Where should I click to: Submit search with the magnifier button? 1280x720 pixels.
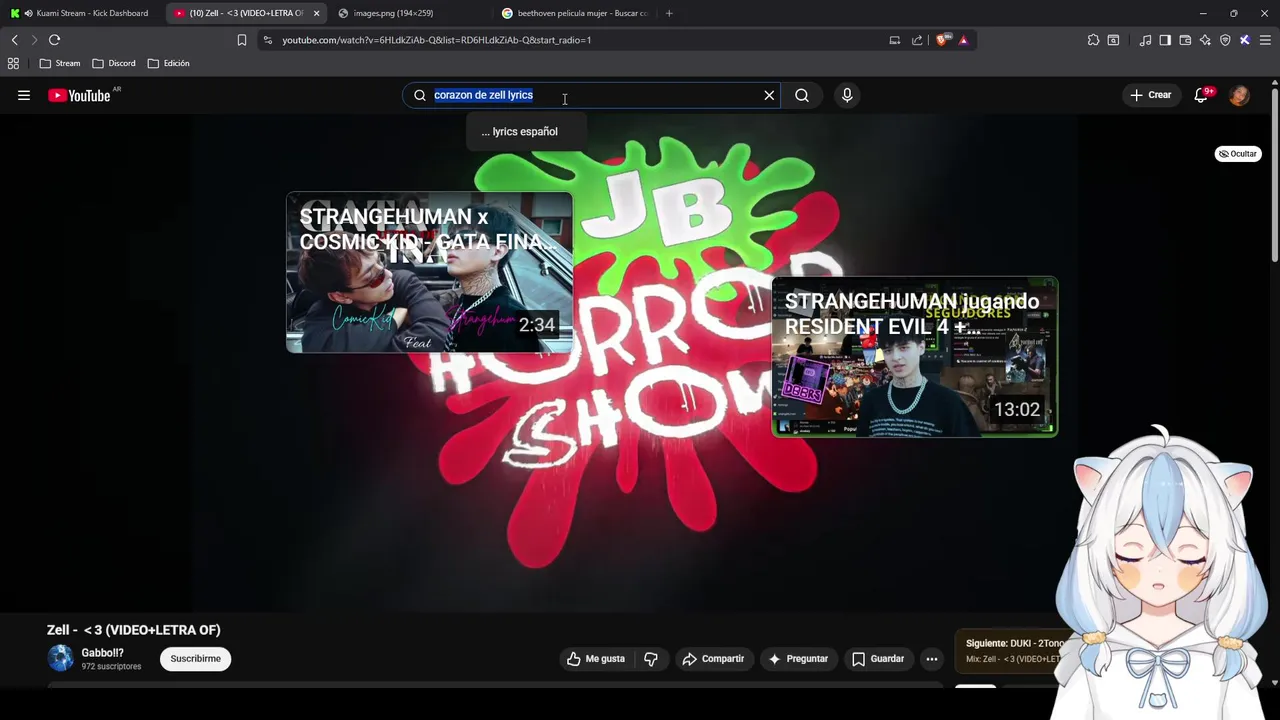coord(802,95)
